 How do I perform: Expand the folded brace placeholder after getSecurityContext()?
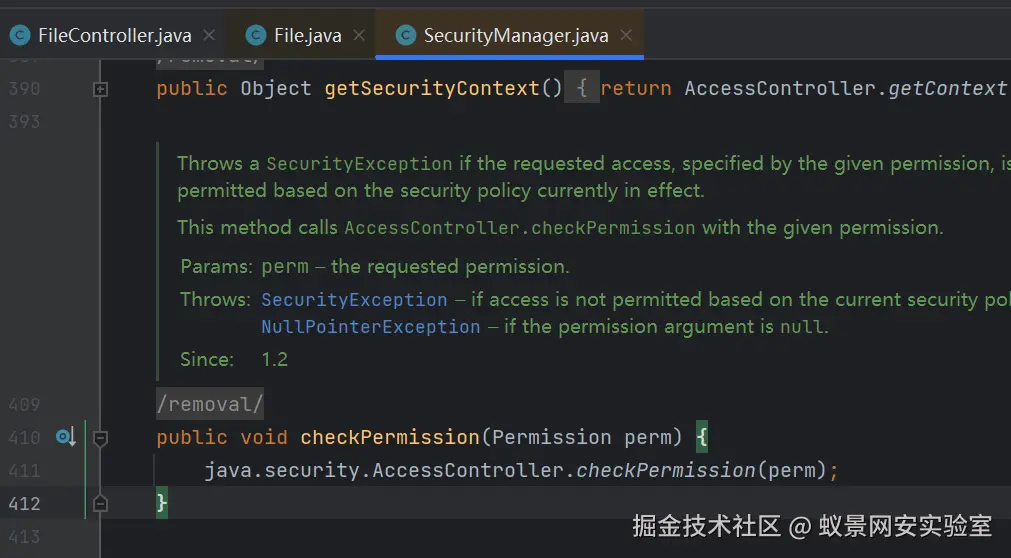click(x=581, y=88)
